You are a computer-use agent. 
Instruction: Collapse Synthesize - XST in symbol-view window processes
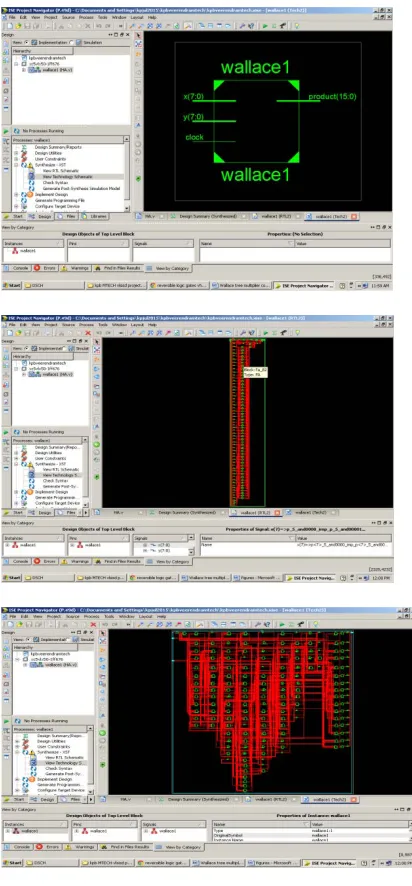16,165
